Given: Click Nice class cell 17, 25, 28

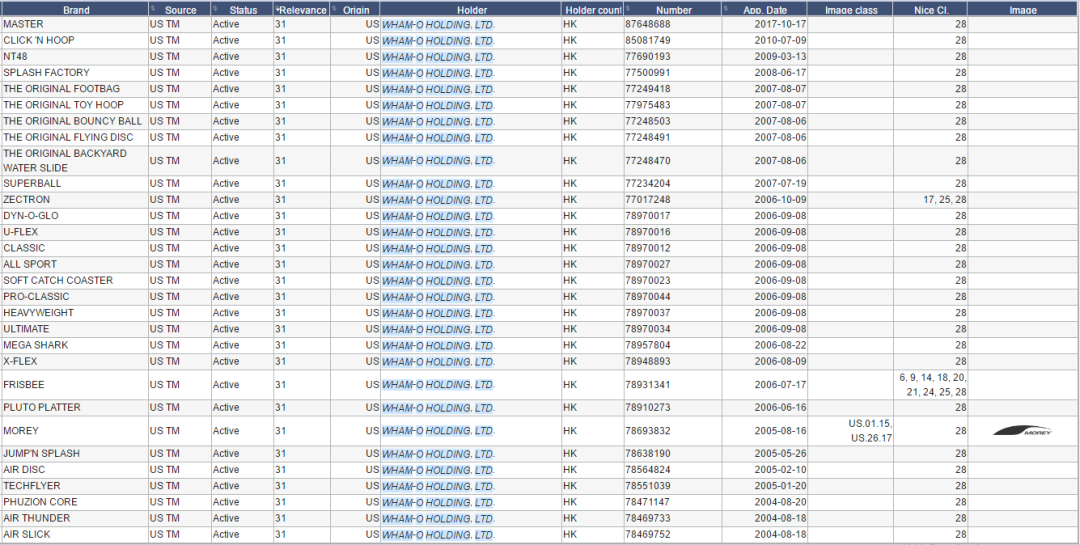Looking at the screenshot, I should [x=931, y=200].
